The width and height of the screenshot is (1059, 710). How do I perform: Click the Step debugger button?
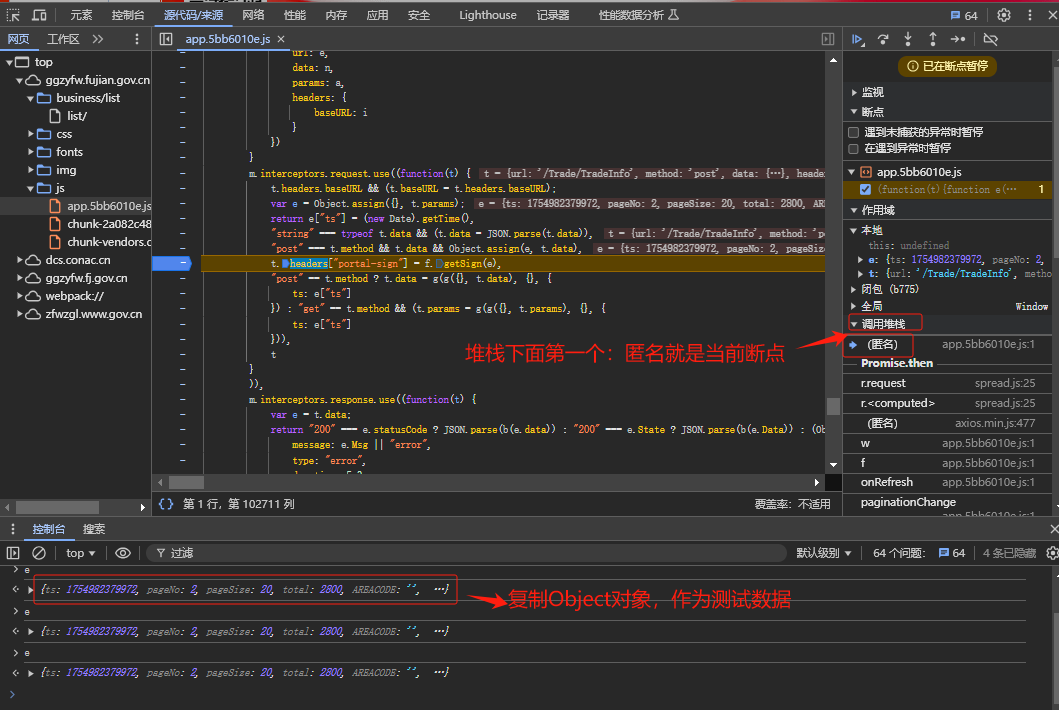[x=958, y=39]
